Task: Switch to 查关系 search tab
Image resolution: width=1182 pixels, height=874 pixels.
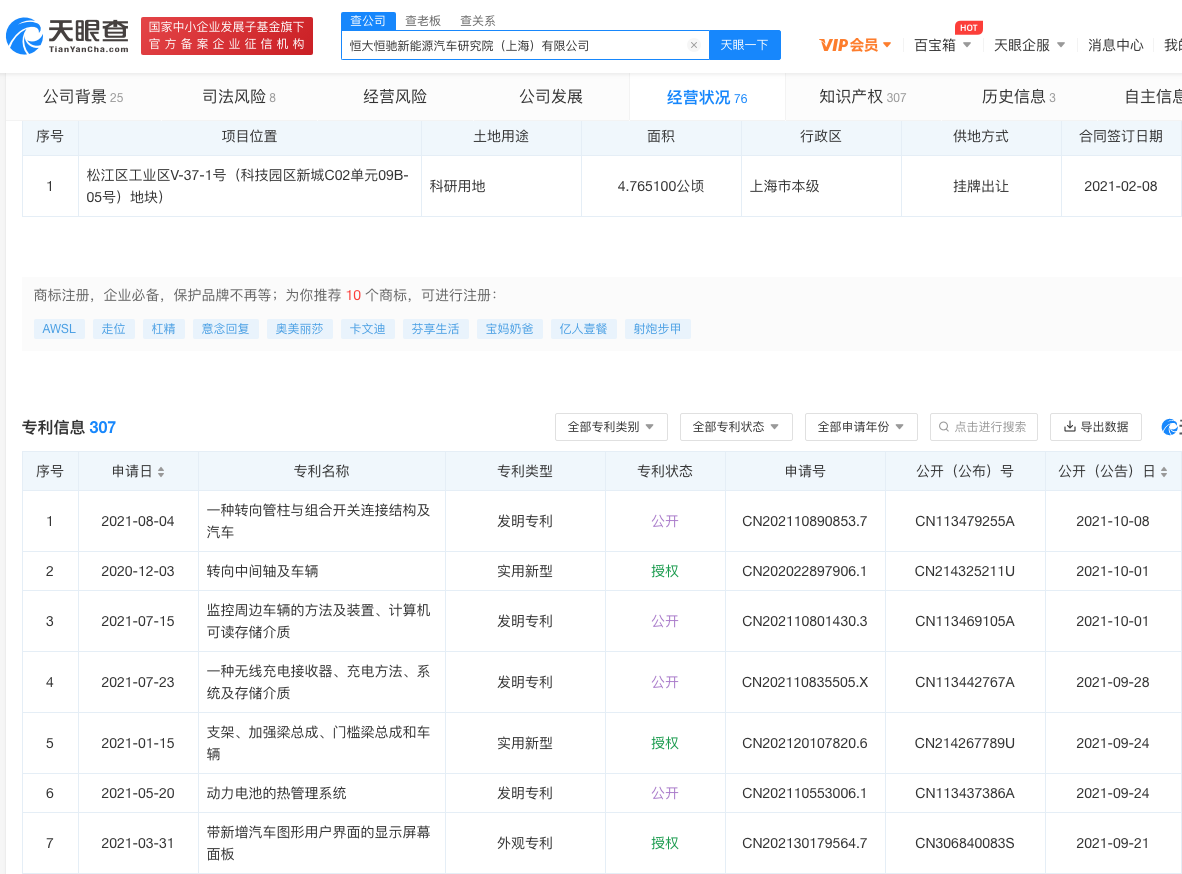Action: (478, 21)
